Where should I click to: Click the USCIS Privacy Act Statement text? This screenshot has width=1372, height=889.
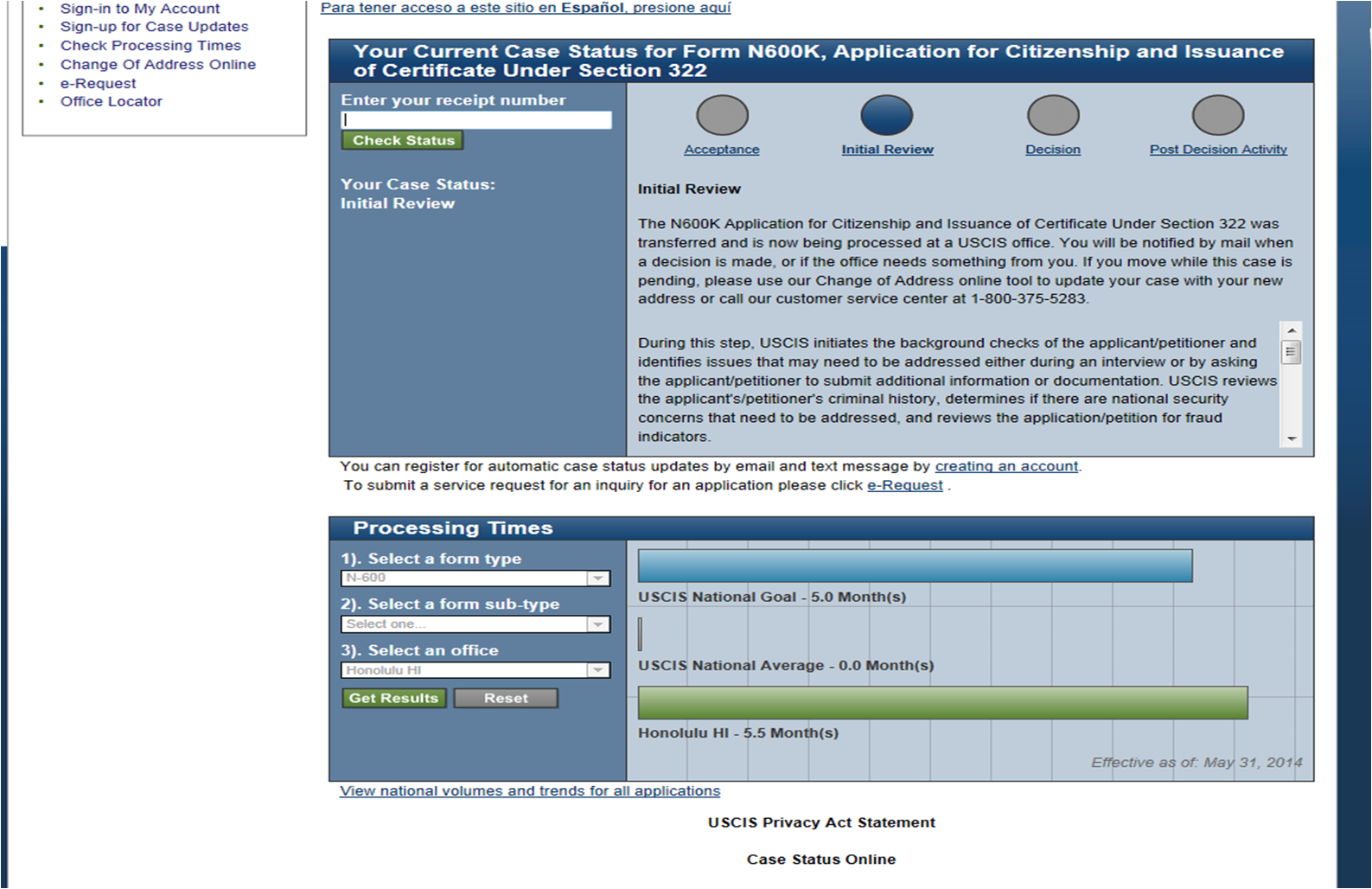(821, 822)
